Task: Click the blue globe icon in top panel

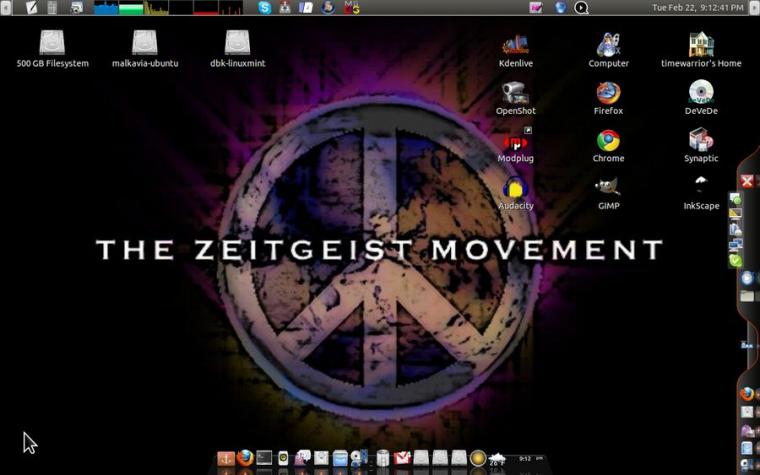Action: pyautogui.click(x=560, y=7)
